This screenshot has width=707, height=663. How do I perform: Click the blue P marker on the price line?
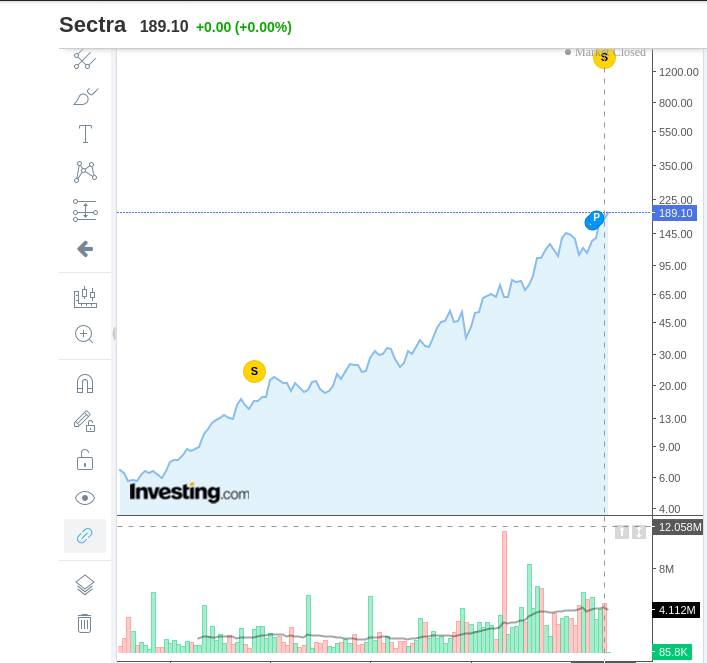596,218
